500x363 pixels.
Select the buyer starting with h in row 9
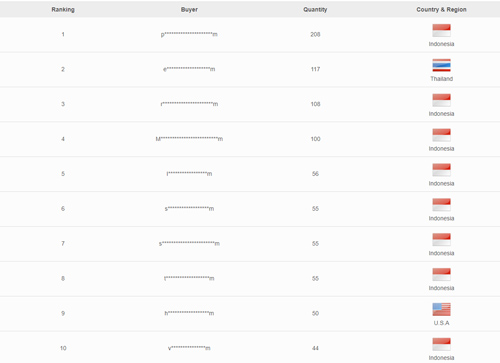click(189, 313)
